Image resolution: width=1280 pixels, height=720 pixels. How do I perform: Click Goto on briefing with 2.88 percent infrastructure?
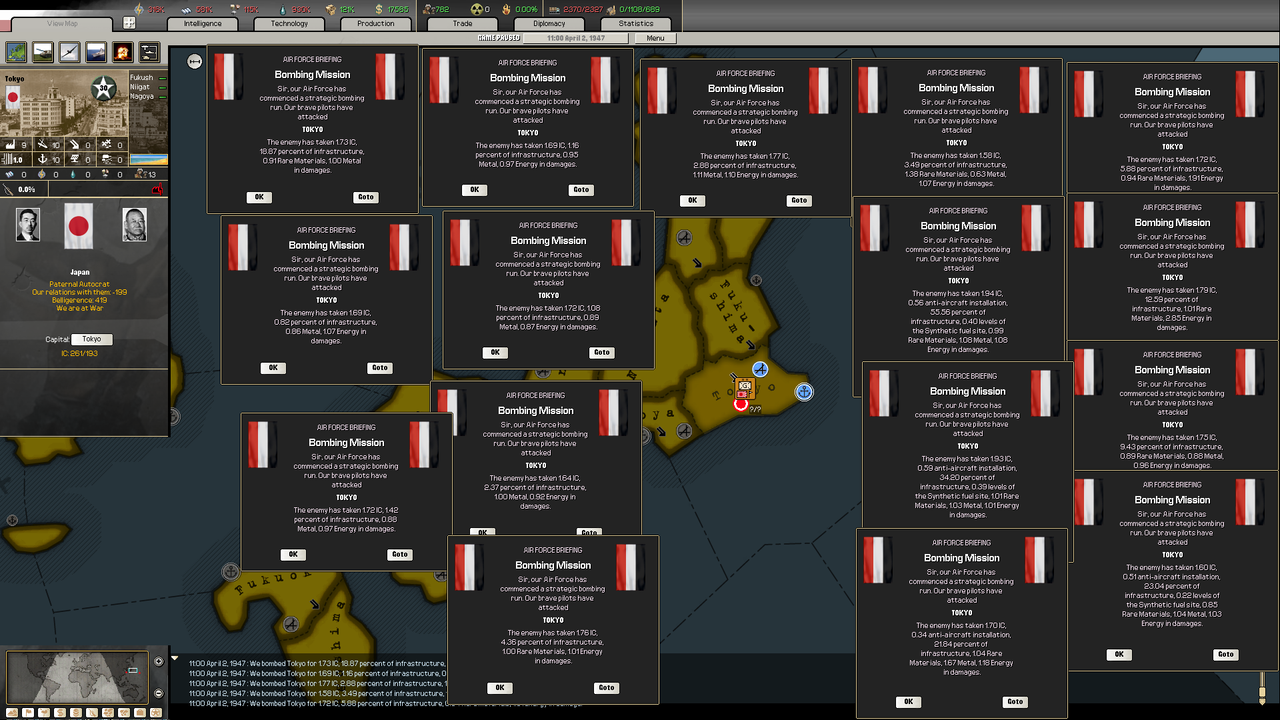[799, 200]
